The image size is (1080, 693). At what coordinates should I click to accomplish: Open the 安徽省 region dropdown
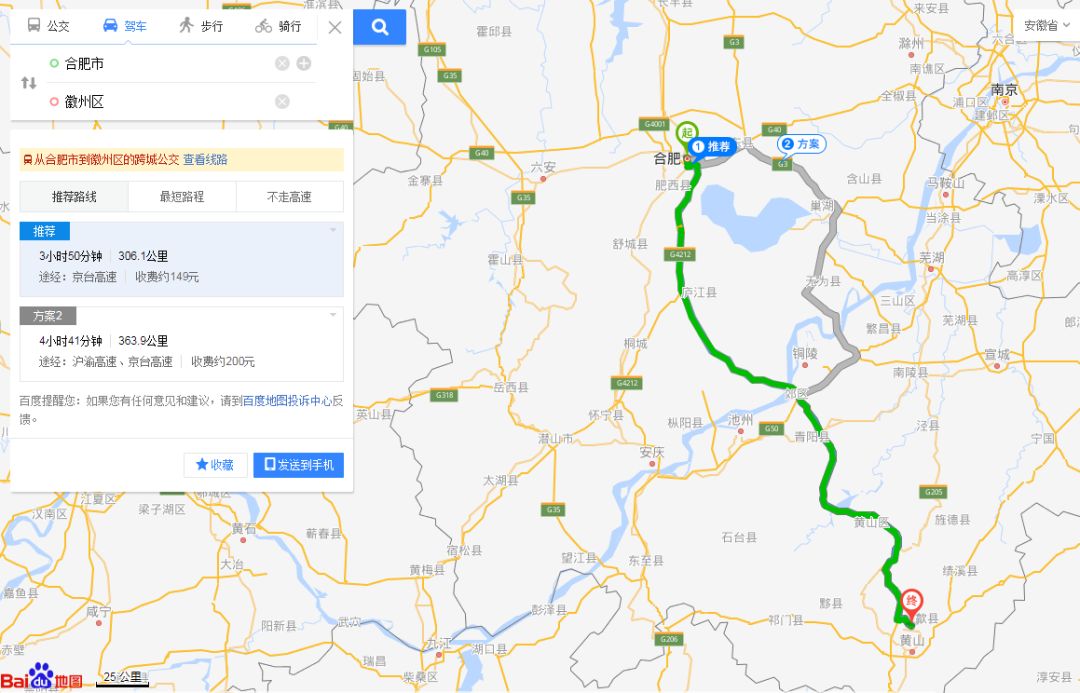tap(1046, 25)
